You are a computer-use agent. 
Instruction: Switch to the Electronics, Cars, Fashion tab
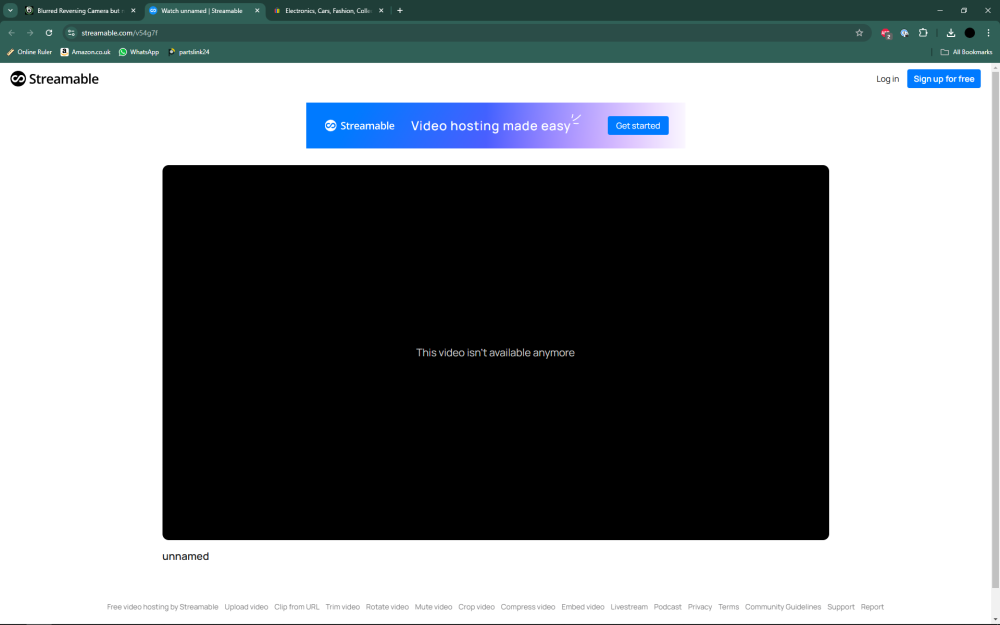click(328, 11)
